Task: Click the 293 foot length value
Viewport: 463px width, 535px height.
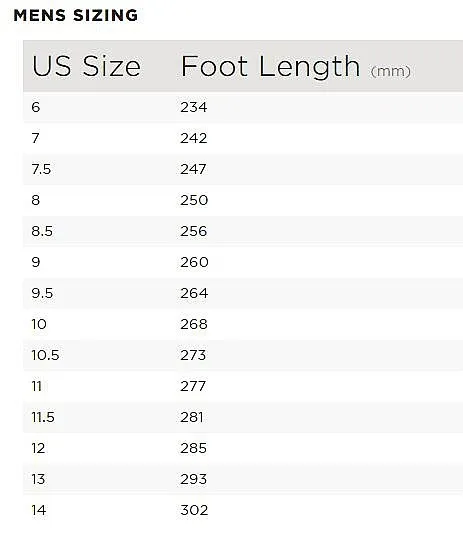Action: click(x=193, y=480)
